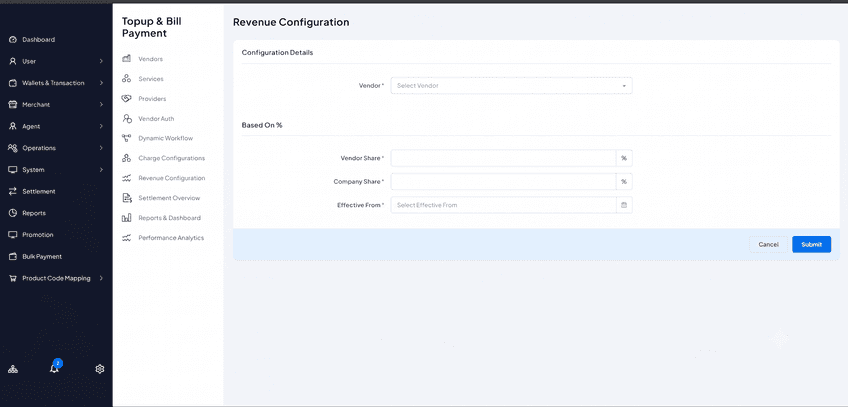Open the Bulk Payment menu item
This screenshot has height=407, width=848.
pos(42,257)
